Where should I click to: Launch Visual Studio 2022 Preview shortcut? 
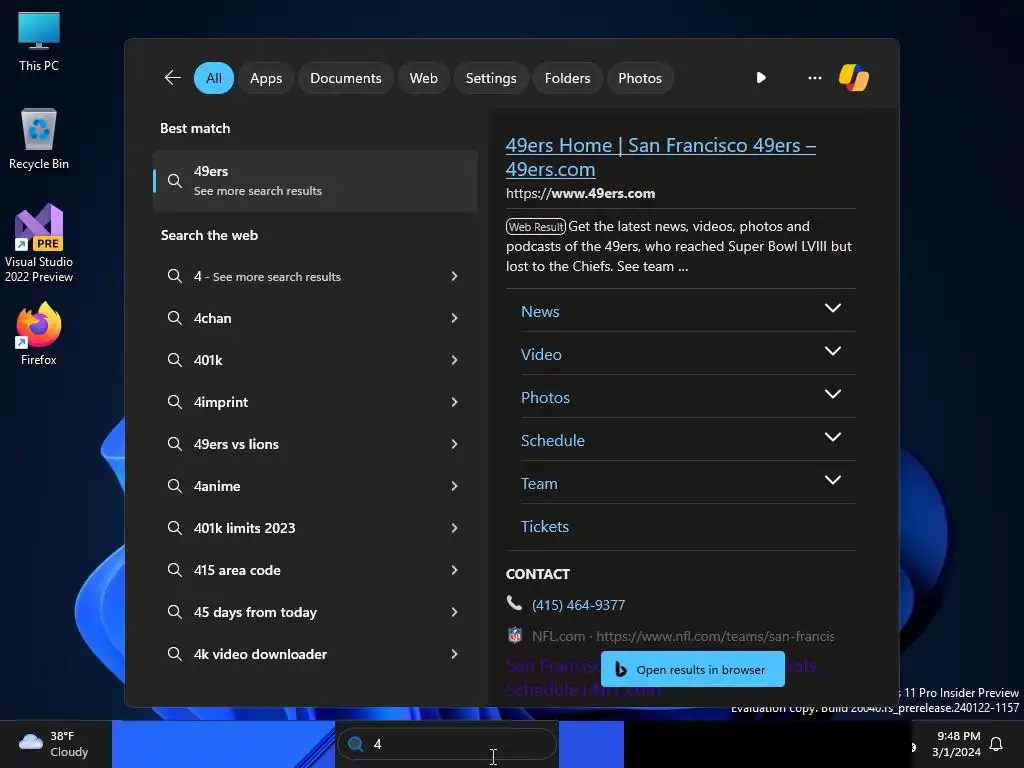point(39,244)
